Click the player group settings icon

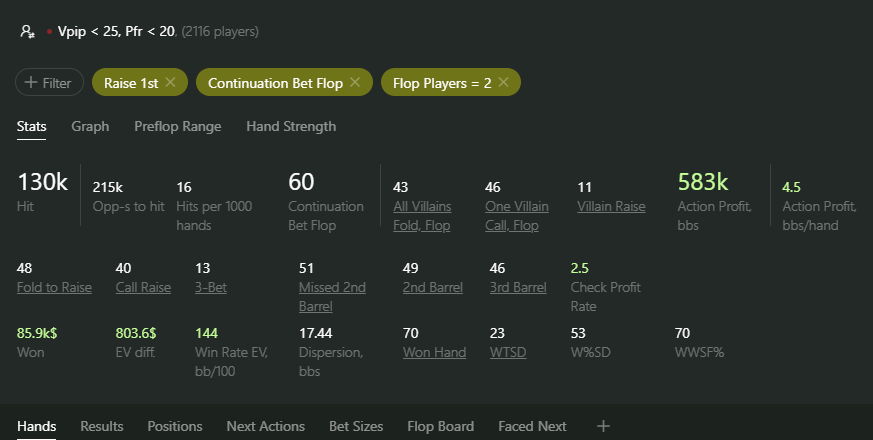(27, 32)
